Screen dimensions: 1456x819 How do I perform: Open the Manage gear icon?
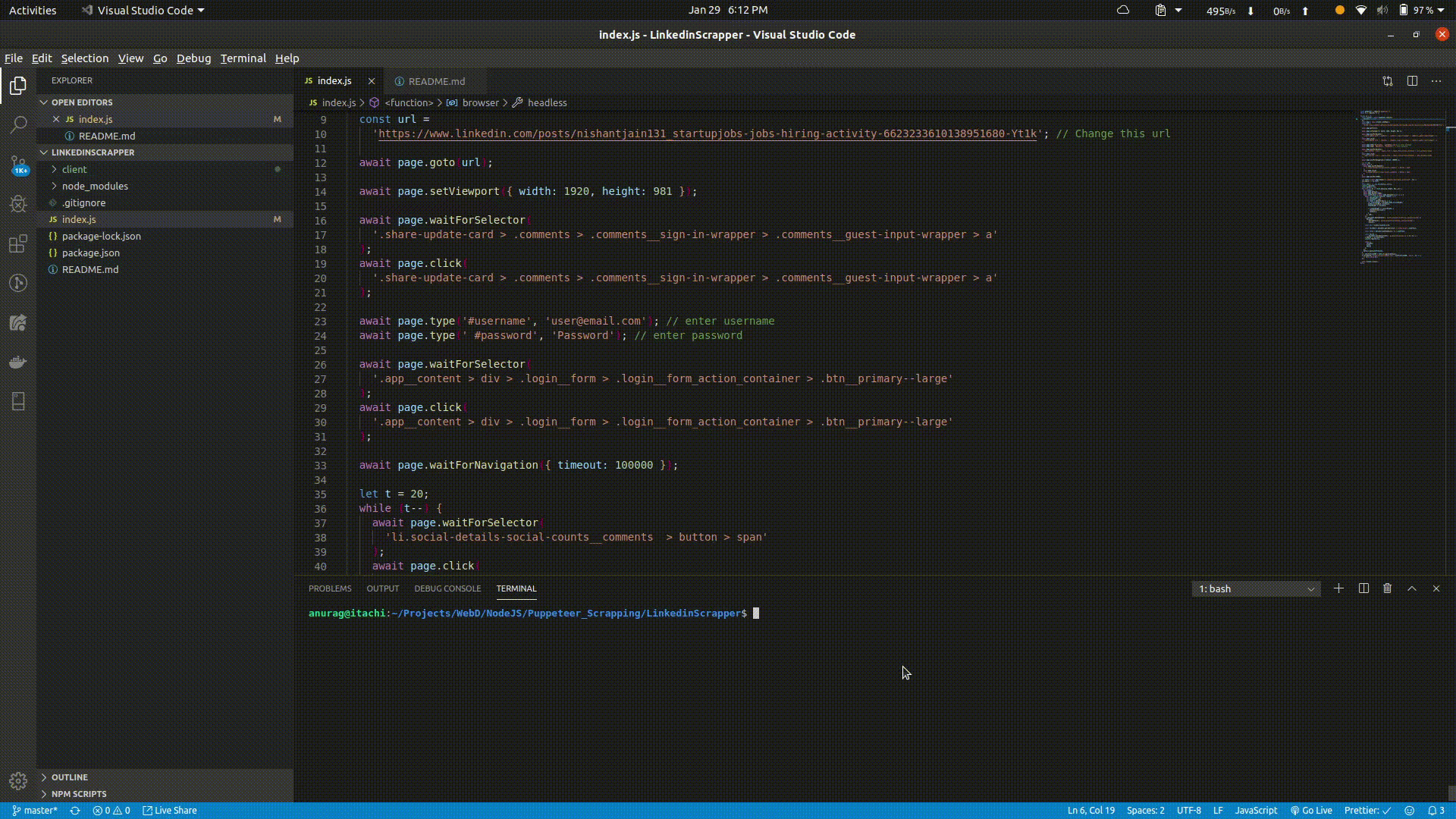[18, 781]
